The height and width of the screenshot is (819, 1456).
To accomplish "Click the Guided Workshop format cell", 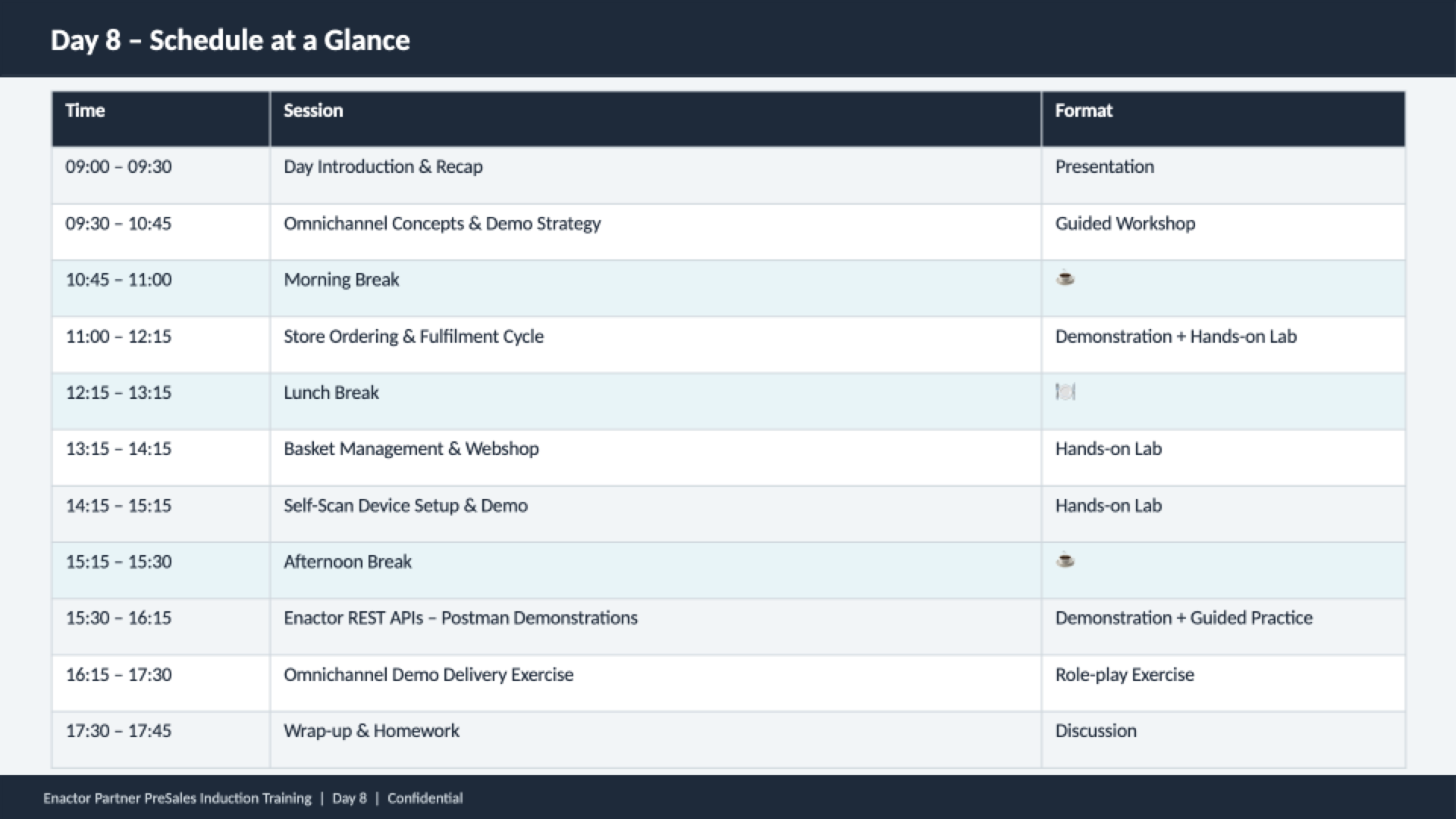I will click(1125, 224).
